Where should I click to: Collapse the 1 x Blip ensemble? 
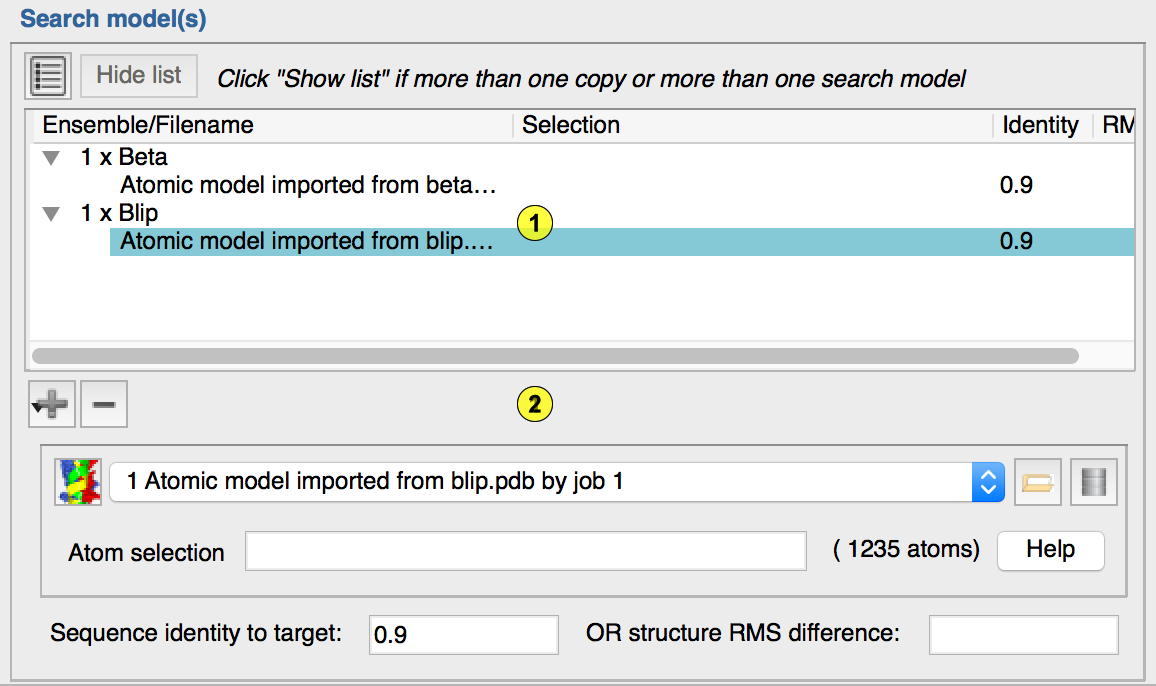(x=51, y=214)
